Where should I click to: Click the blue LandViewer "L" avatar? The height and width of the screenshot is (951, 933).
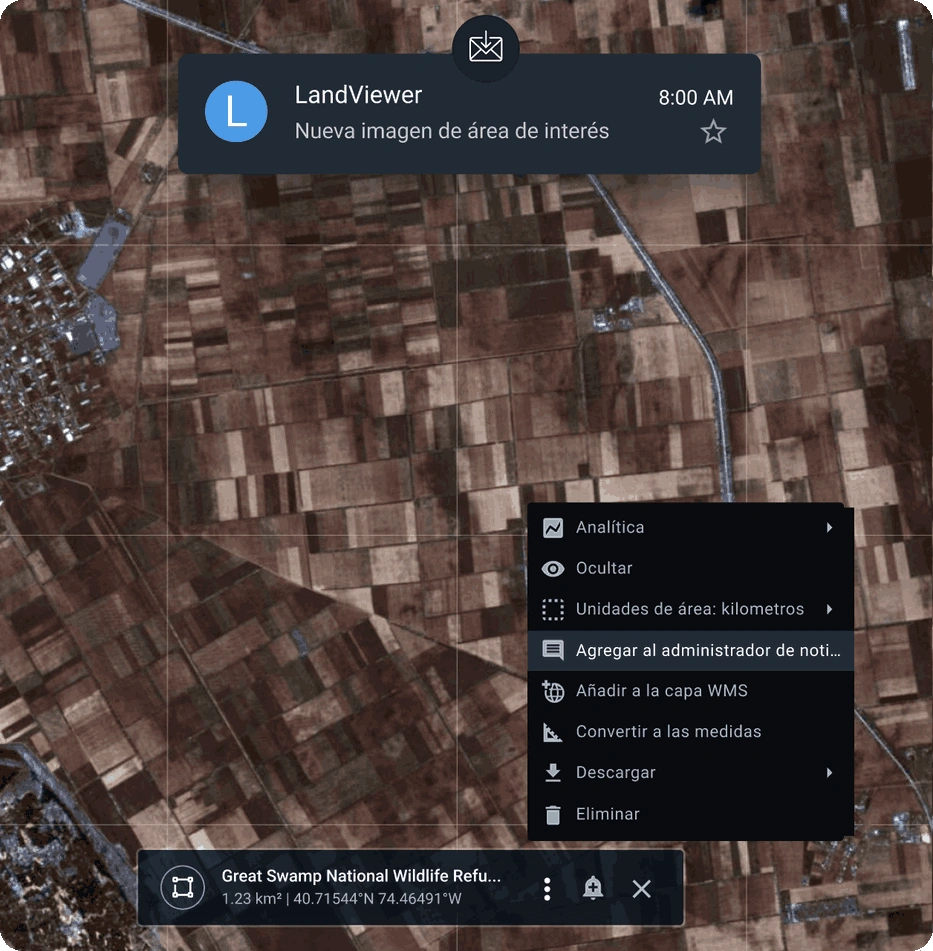coord(236,112)
